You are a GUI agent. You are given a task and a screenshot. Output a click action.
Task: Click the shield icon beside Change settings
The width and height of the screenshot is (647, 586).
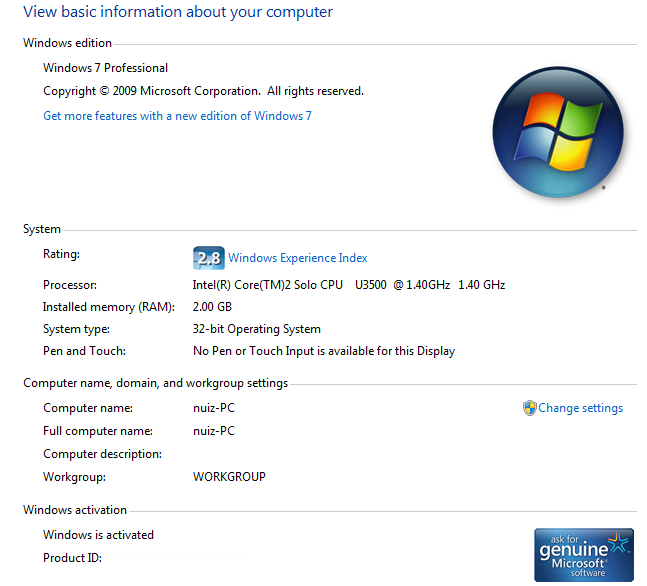[x=529, y=408]
